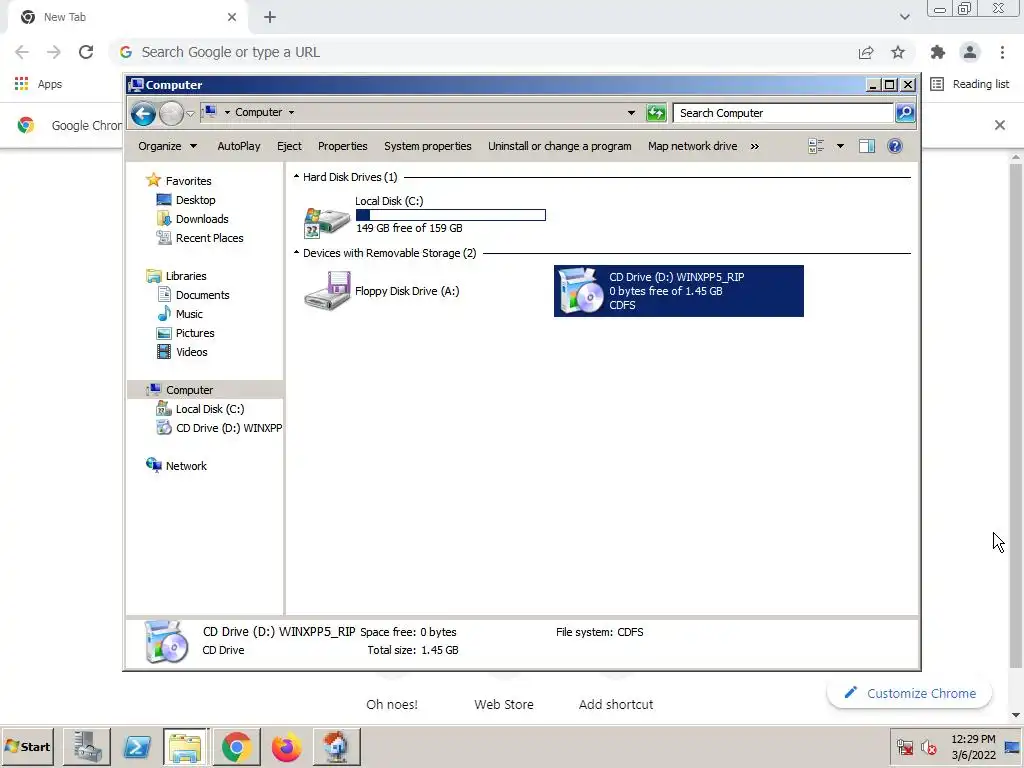
Task: Click the network tray icon
Action: point(905,746)
